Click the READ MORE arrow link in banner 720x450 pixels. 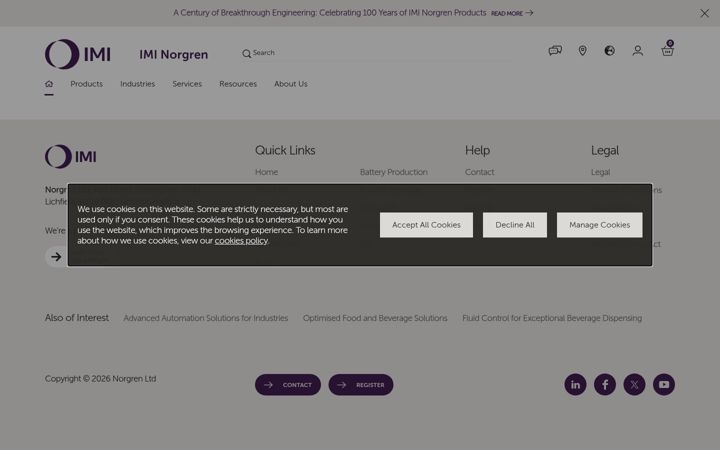click(512, 13)
